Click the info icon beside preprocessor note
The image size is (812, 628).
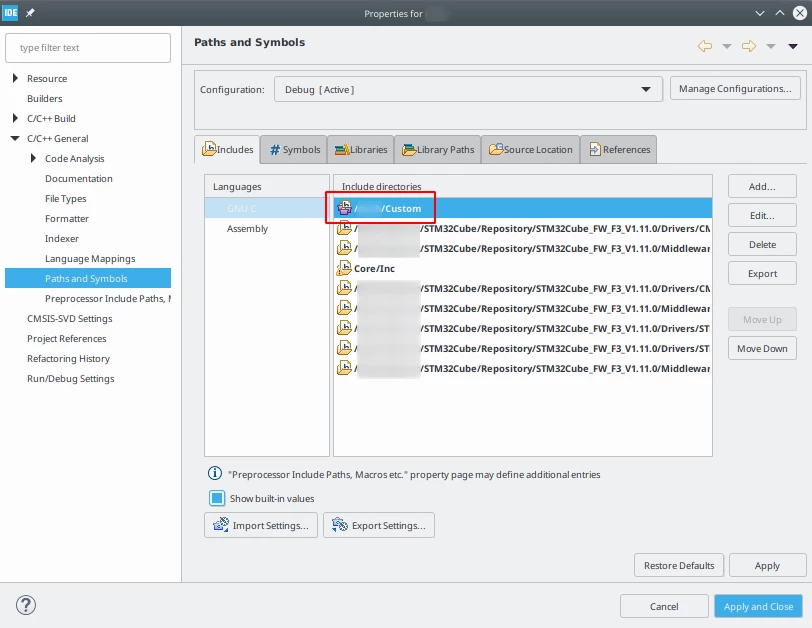coord(214,473)
